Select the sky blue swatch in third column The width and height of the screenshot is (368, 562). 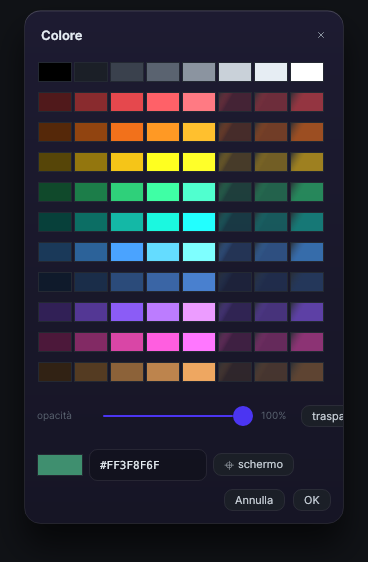(127, 252)
